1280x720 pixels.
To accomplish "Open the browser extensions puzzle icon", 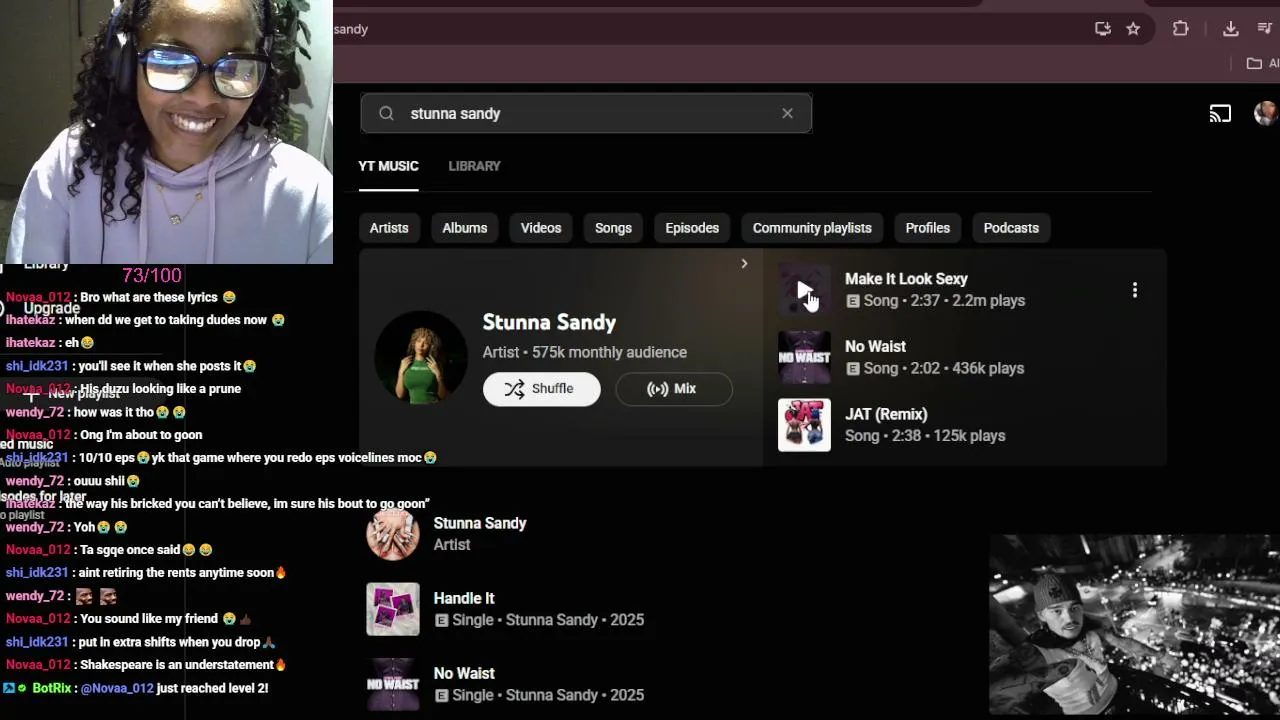I will (x=1181, y=29).
